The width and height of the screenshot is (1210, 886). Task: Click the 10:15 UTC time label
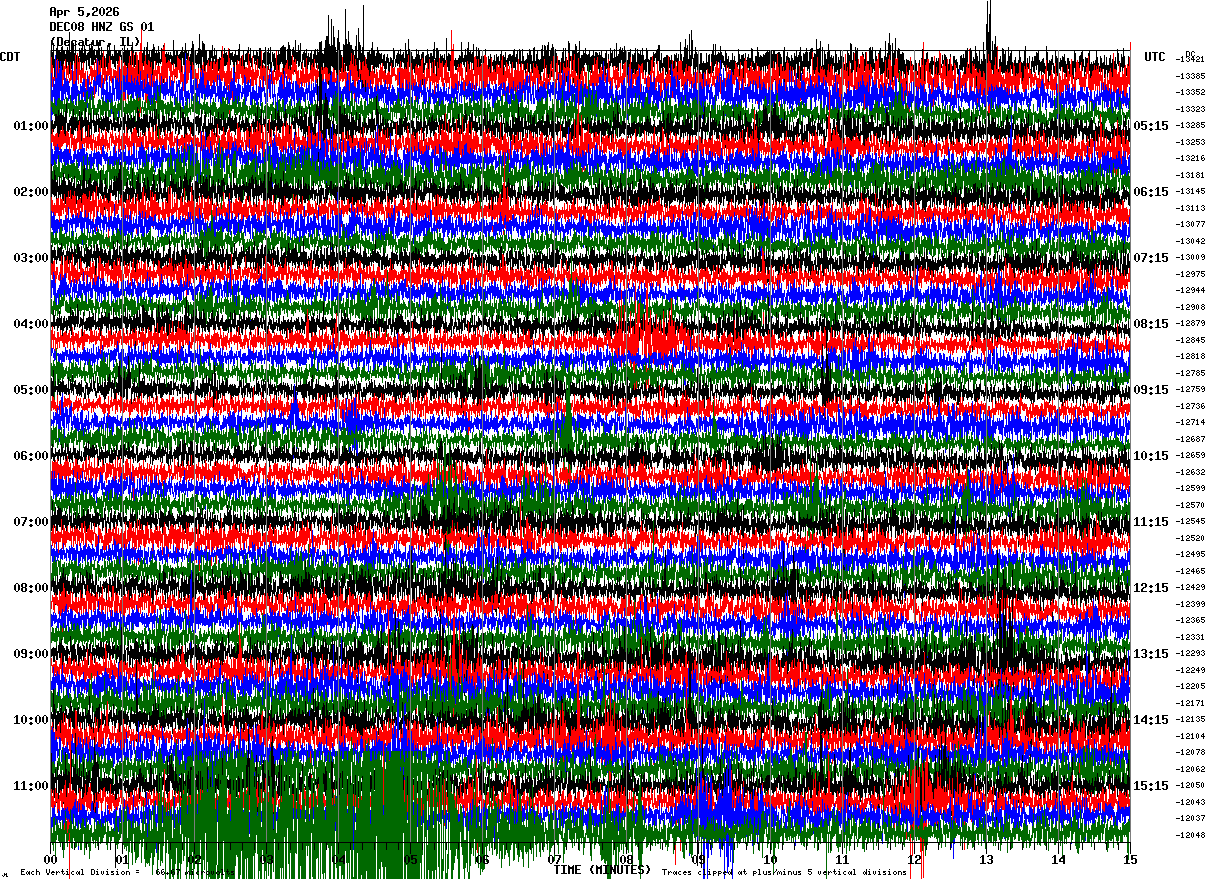click(x=1151, y=456)
